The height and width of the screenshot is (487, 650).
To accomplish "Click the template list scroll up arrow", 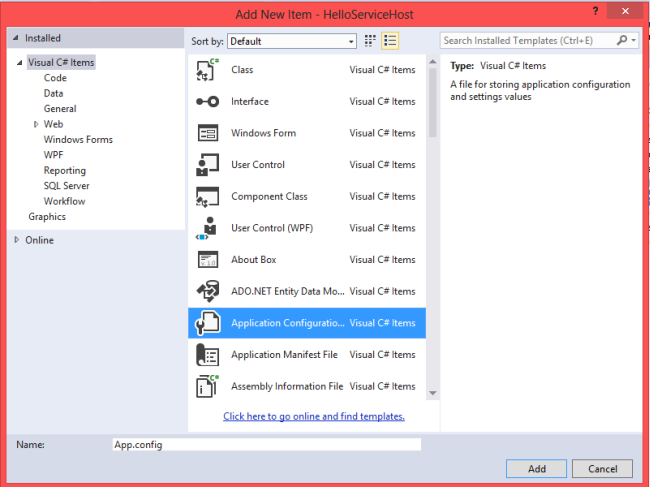I will coord(433,62).
